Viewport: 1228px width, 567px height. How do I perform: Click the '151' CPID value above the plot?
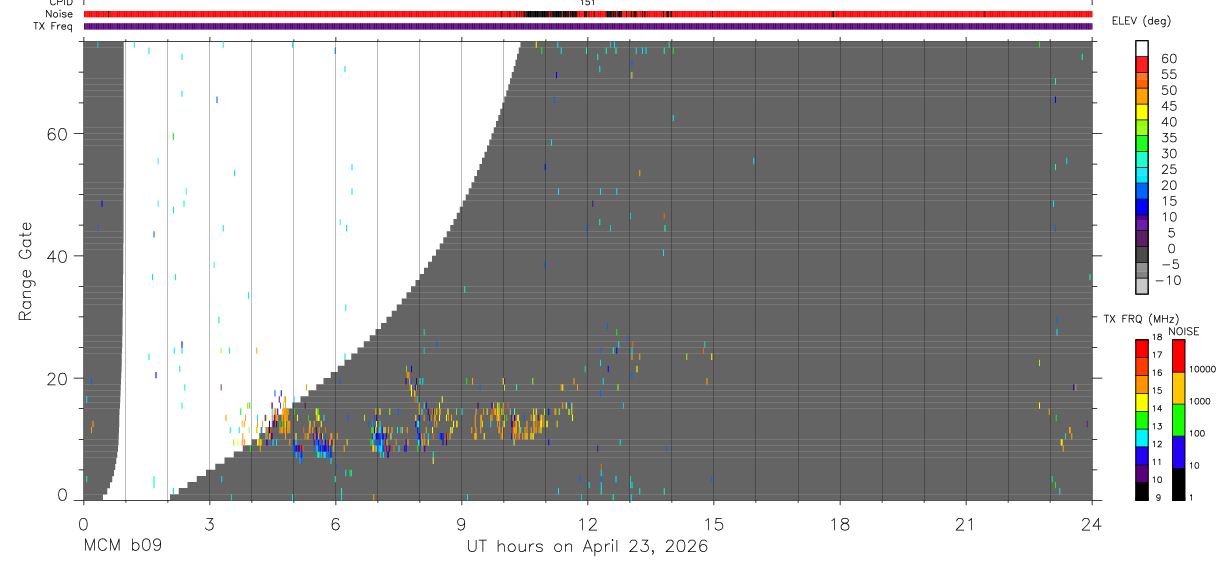click(x=587, y=4)
